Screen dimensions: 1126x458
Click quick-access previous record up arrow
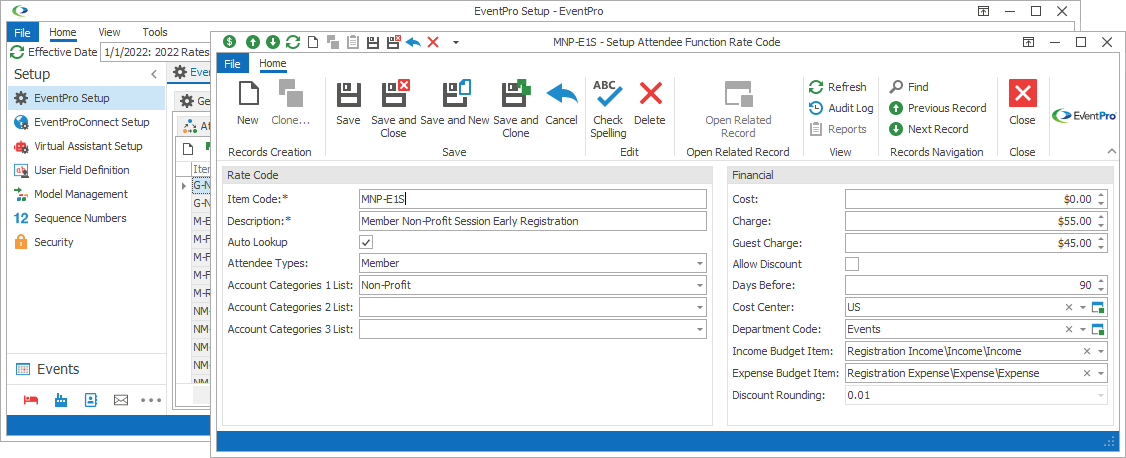(x=253, y=42)
